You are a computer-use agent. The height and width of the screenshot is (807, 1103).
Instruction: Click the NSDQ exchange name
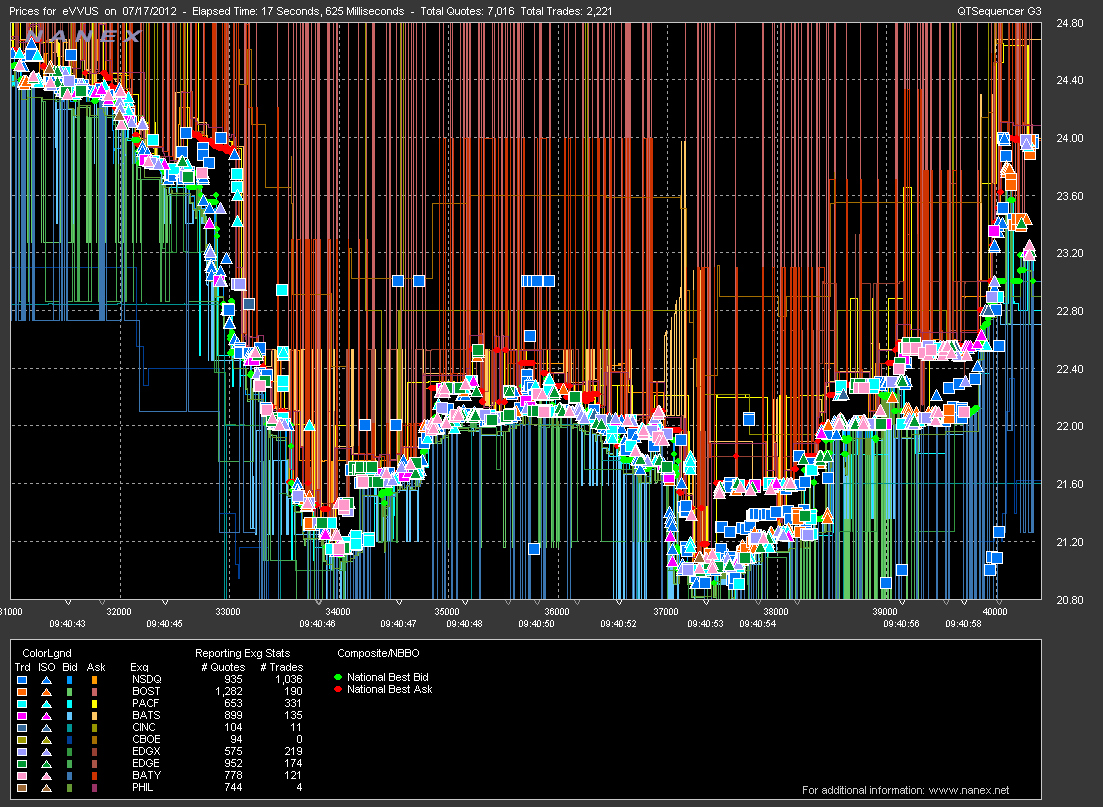click(146, 679)
